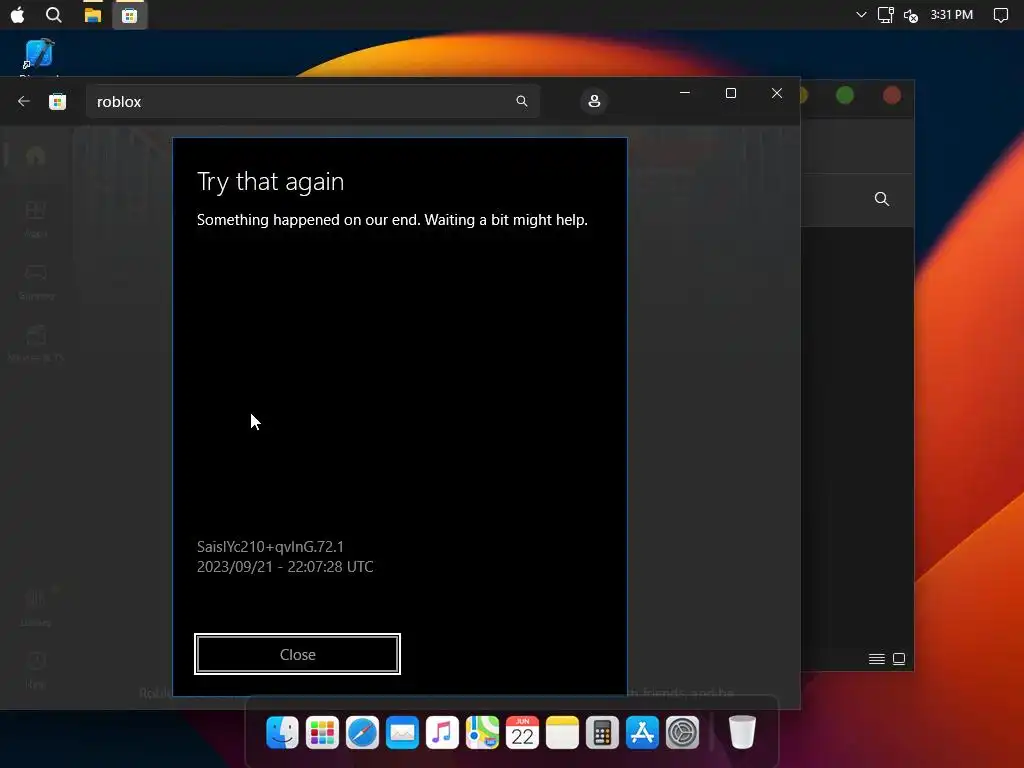Open App Store from the dock
The image size is (1024, 768).
pos(643,732)
